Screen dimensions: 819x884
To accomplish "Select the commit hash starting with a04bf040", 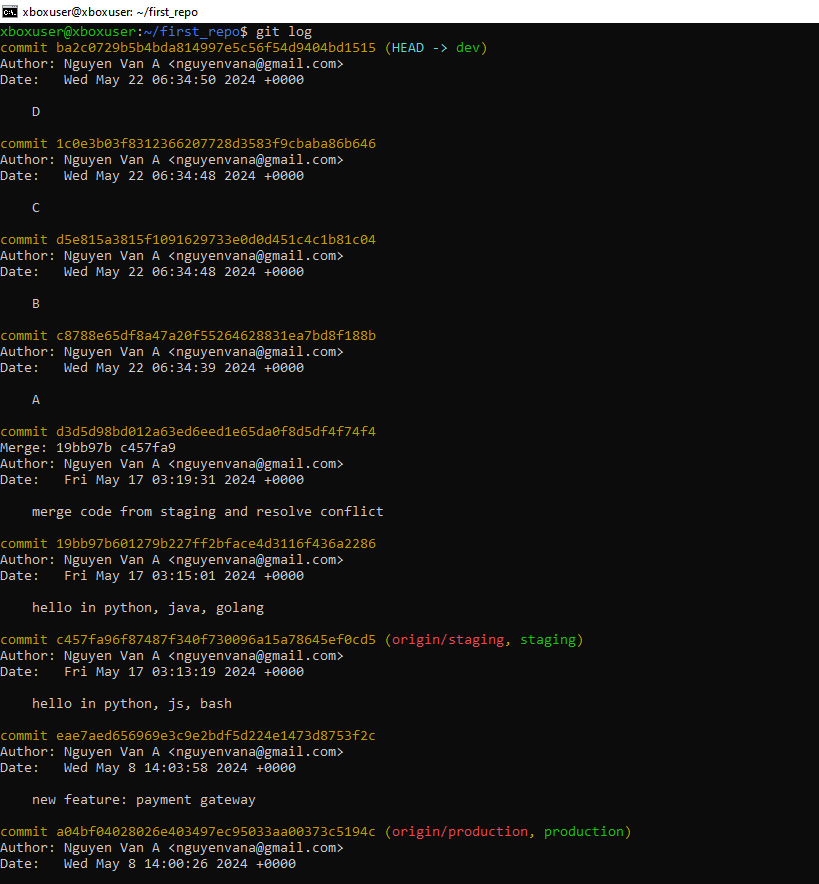I will click(215, 832).
